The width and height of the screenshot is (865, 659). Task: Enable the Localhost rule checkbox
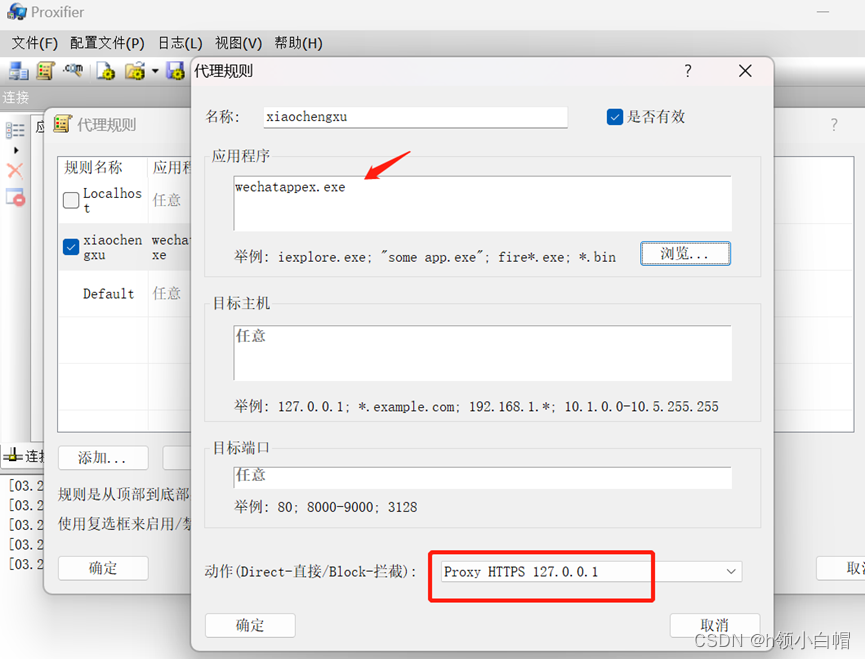coord(71,200)
